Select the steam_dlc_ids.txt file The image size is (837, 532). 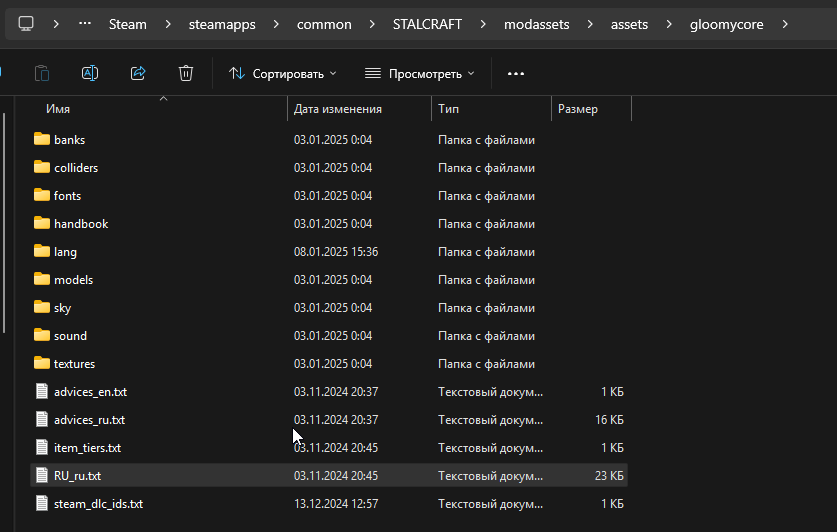coord(98,504)
